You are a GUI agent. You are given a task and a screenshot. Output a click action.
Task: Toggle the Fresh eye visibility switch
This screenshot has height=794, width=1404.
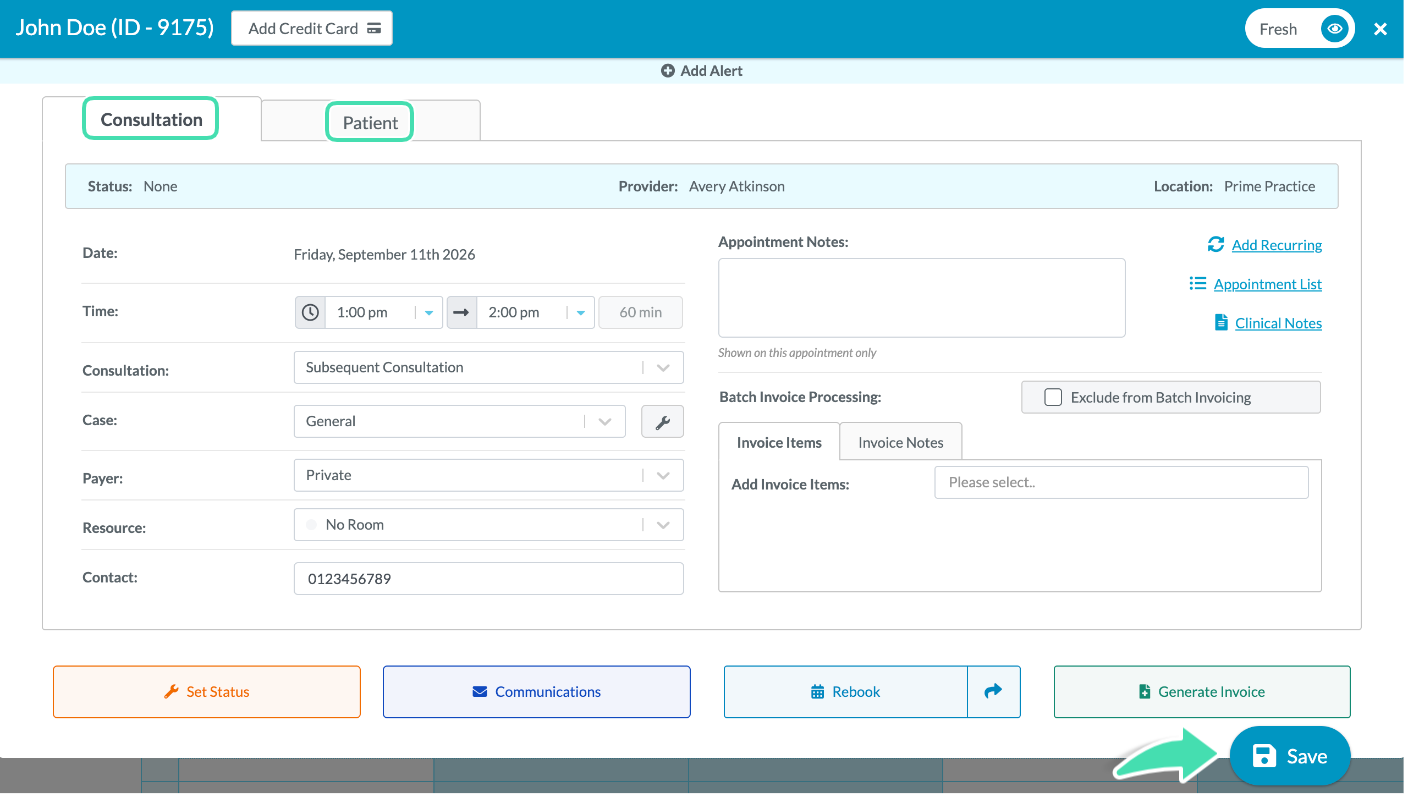click(1335, 29)
